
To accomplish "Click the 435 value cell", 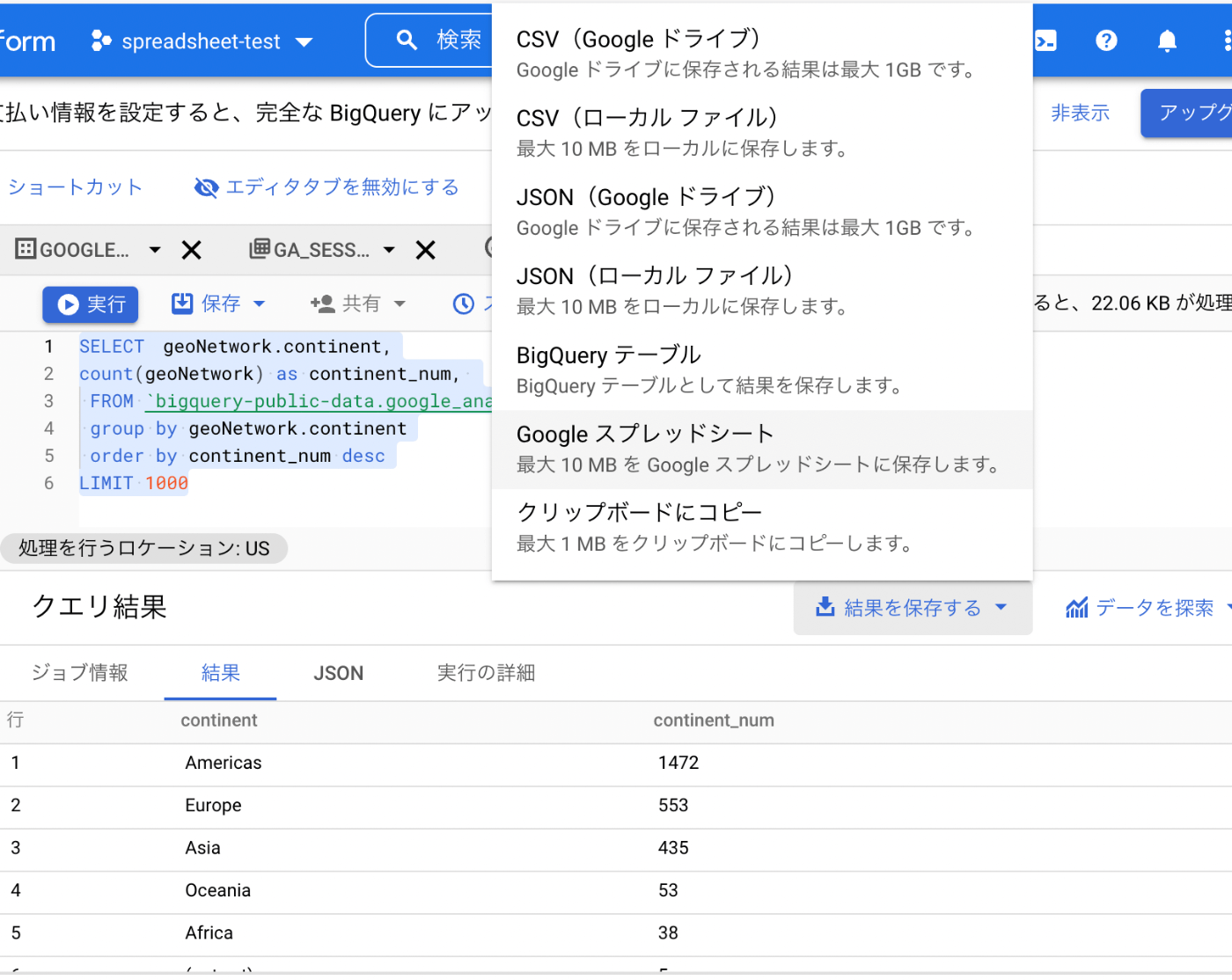I will (x=673, y=848).
